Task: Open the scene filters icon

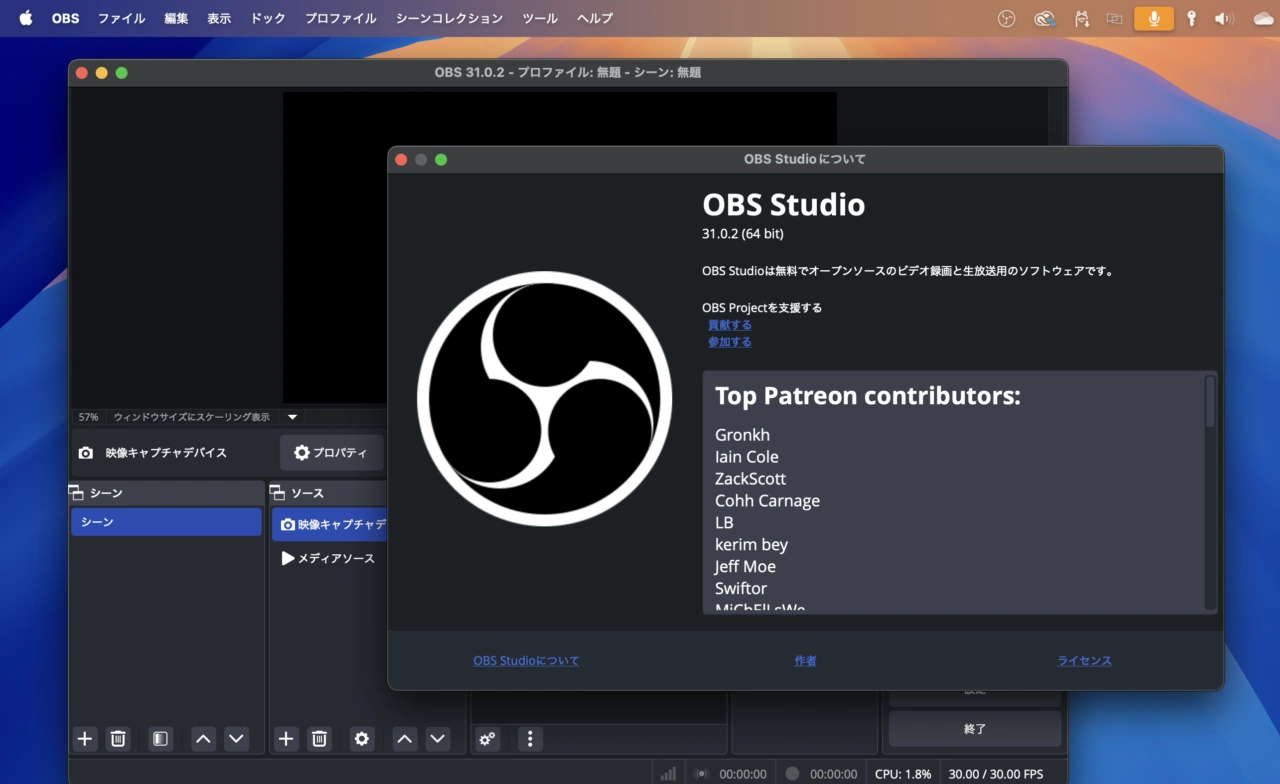Action: pyautogui.click(x=160, y=739)
